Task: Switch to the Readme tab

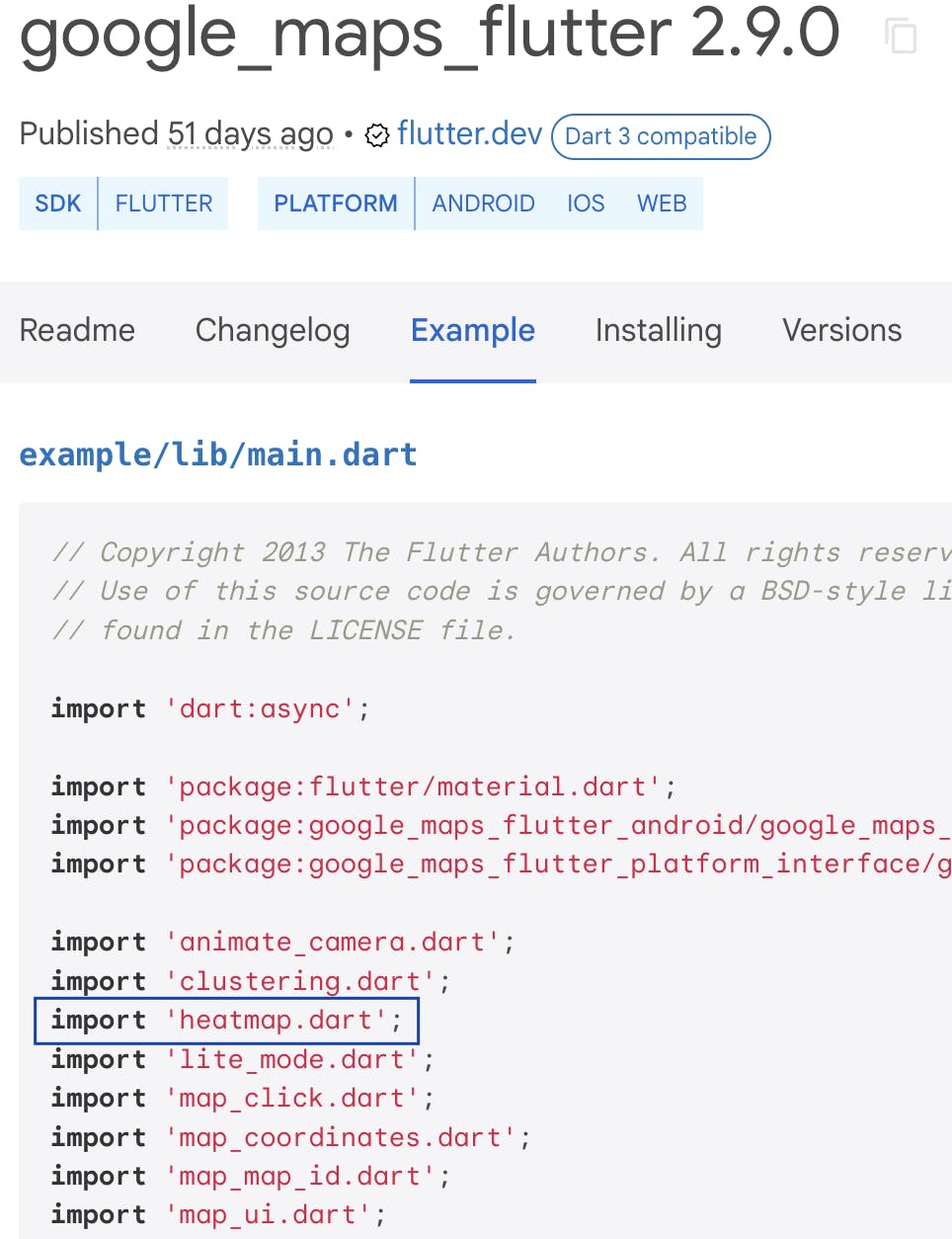Action: pyautogui.click(x=77, y=330)
